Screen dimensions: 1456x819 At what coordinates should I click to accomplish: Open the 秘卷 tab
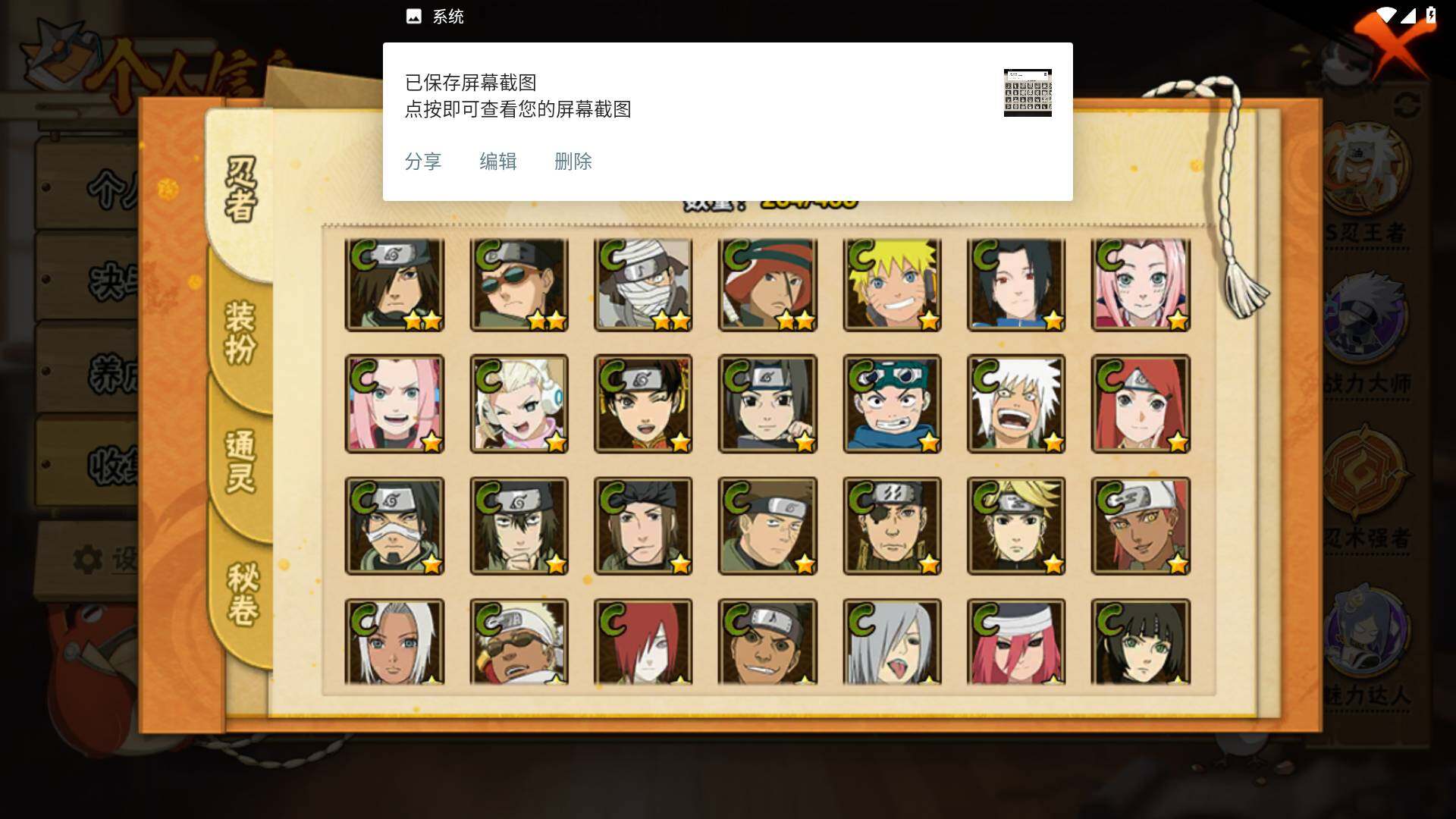point(243,594)
